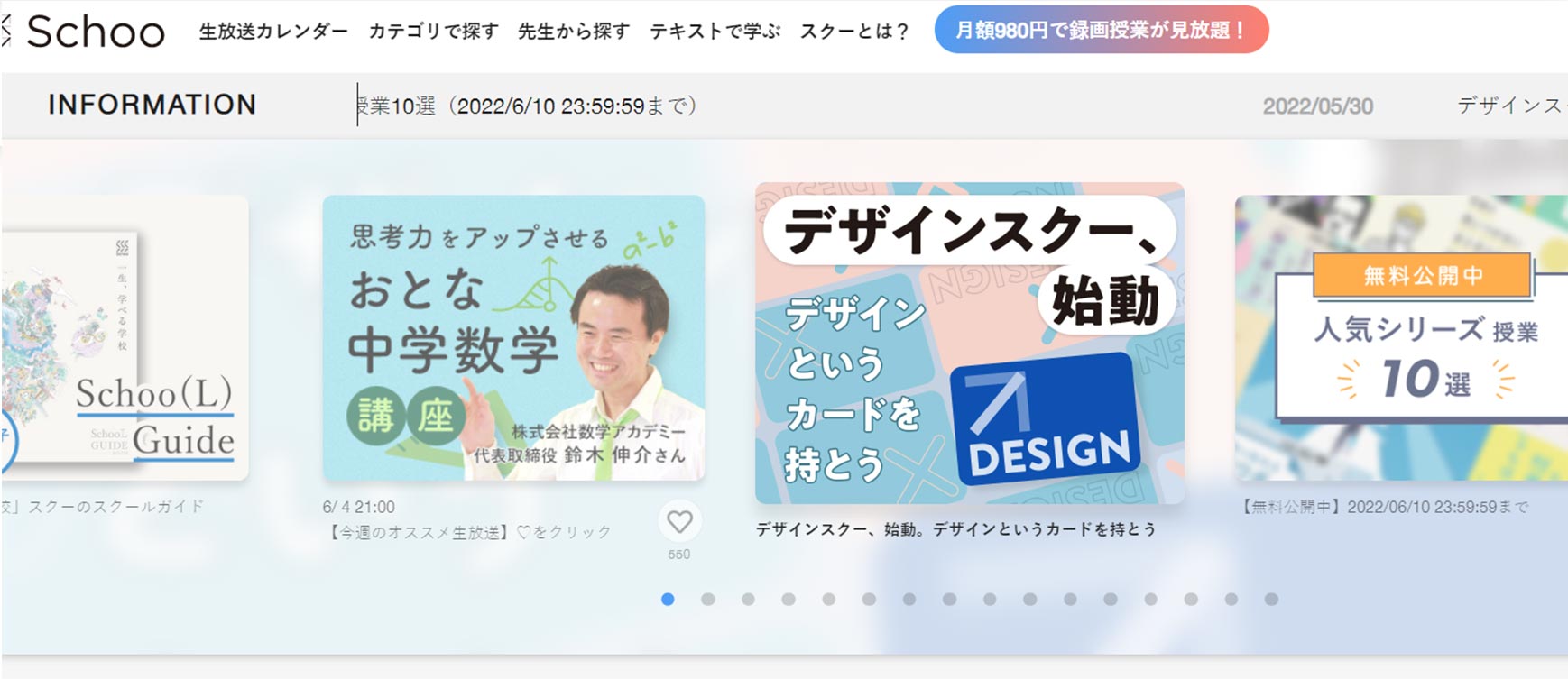This screenshot has width=1568, height=679.
Task: Go to 先生から探す page
Action: click(x=574, y=32)
